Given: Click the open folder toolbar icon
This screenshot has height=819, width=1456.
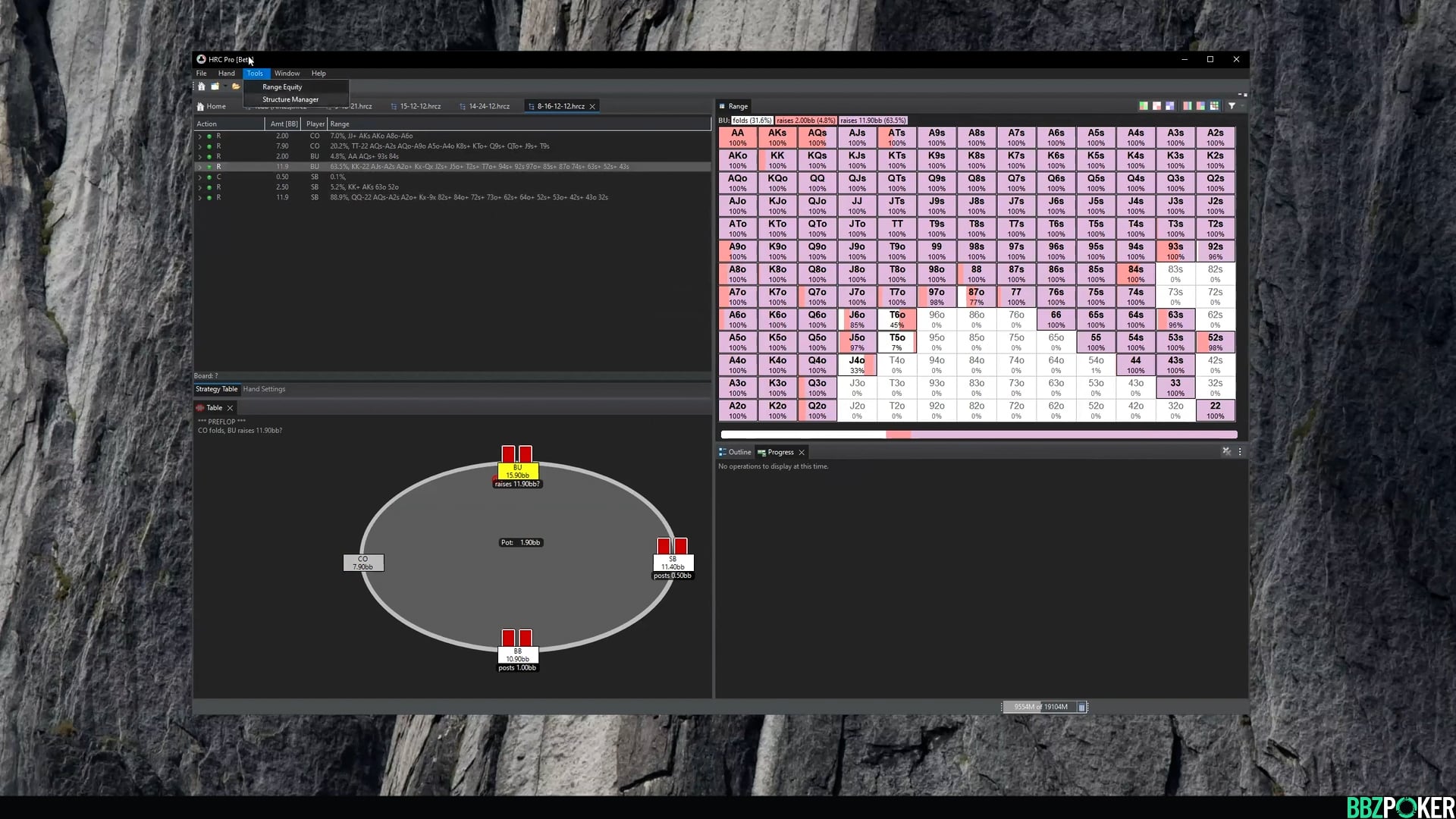Looking at the screenshot, I should click(236, 86).
